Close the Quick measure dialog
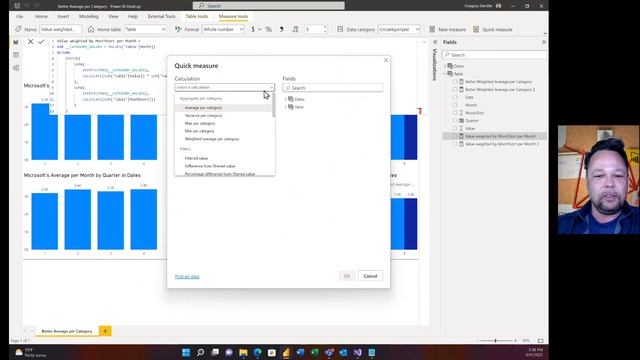The height and width of the screenshot is (360, 640). (x=386, y=60)
